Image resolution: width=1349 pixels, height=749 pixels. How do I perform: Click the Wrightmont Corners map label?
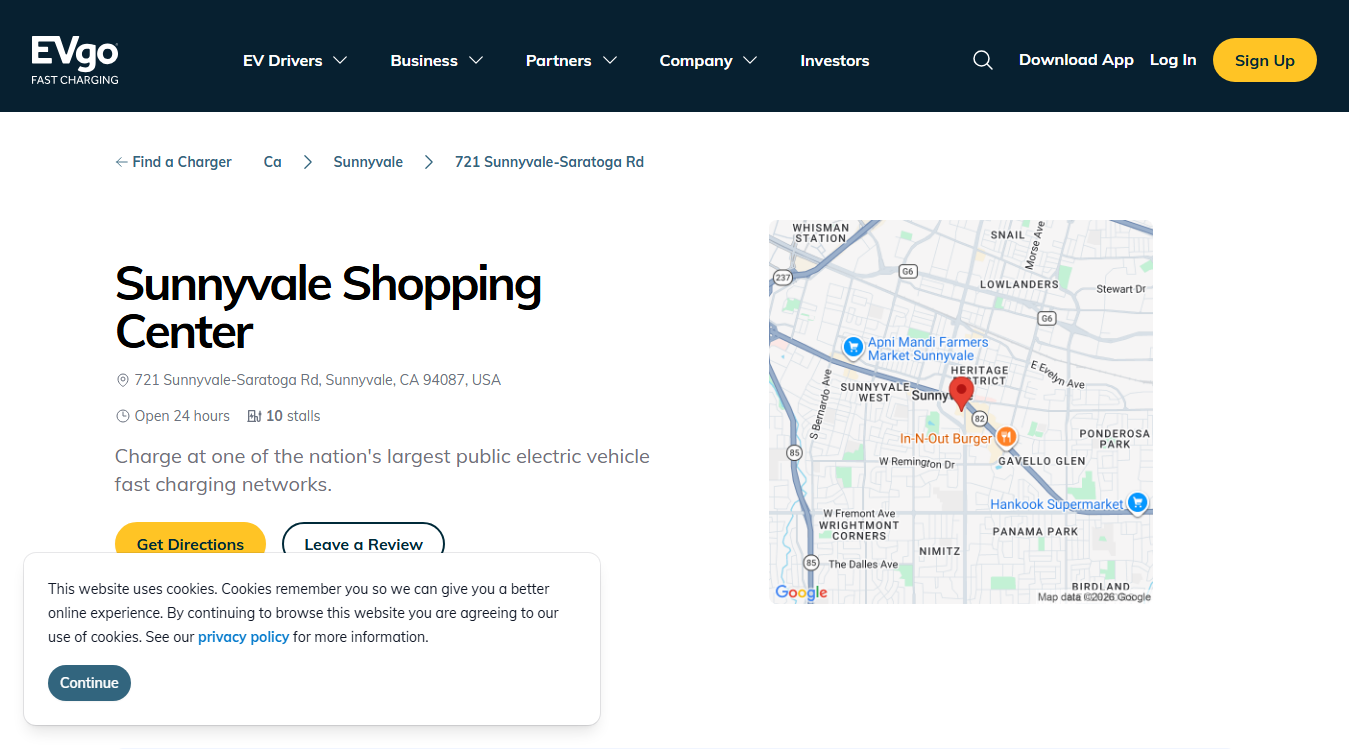click(x=859, y=530)
